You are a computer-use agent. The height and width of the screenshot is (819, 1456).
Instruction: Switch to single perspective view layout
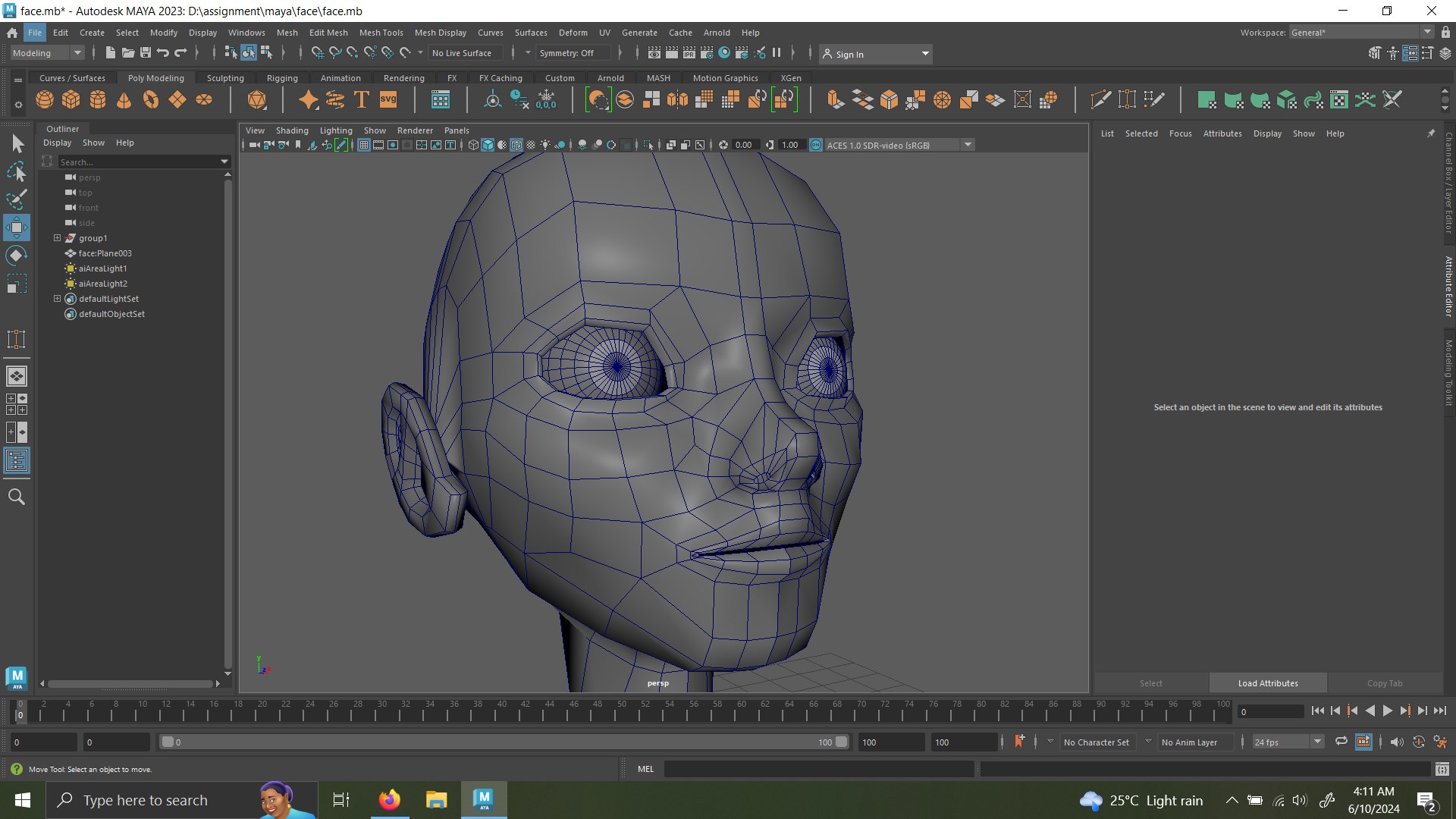pos(17,376)
